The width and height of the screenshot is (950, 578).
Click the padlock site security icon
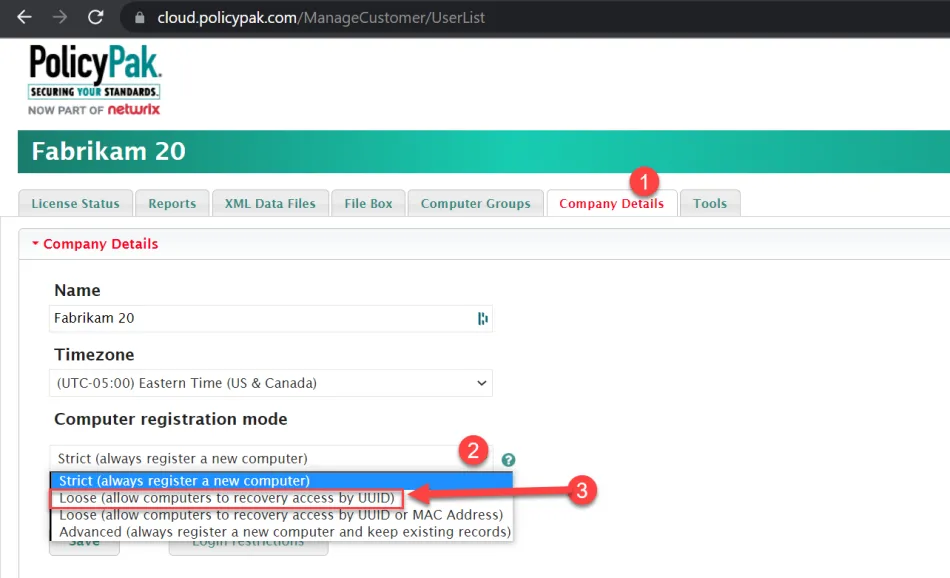tap(139, 18)
